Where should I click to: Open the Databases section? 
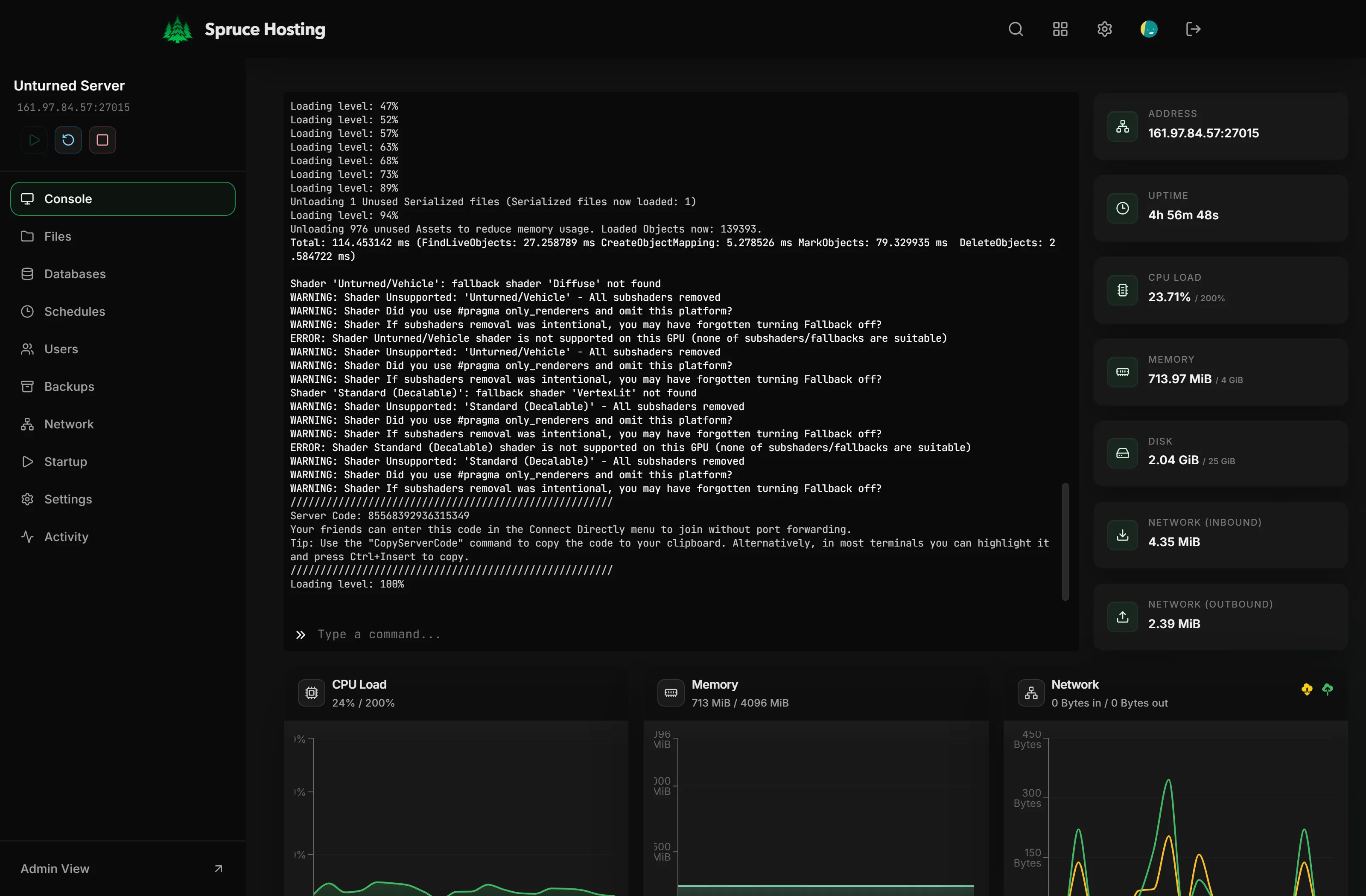123,273
